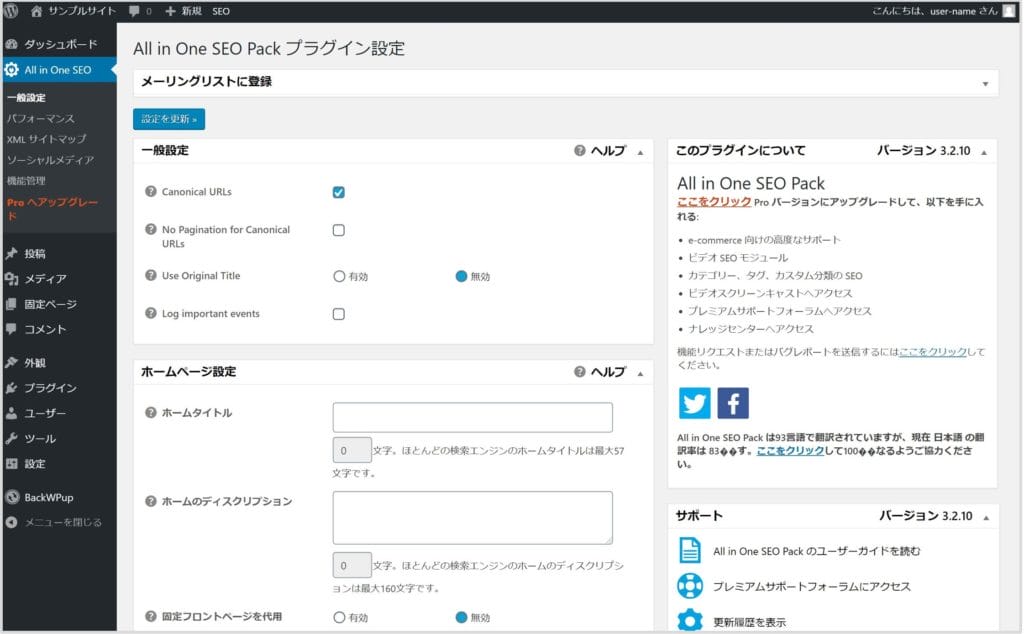Collapse the サポート panel arrow
The width and height of the screenshot is (1024, 634).
tap(985, 518)
